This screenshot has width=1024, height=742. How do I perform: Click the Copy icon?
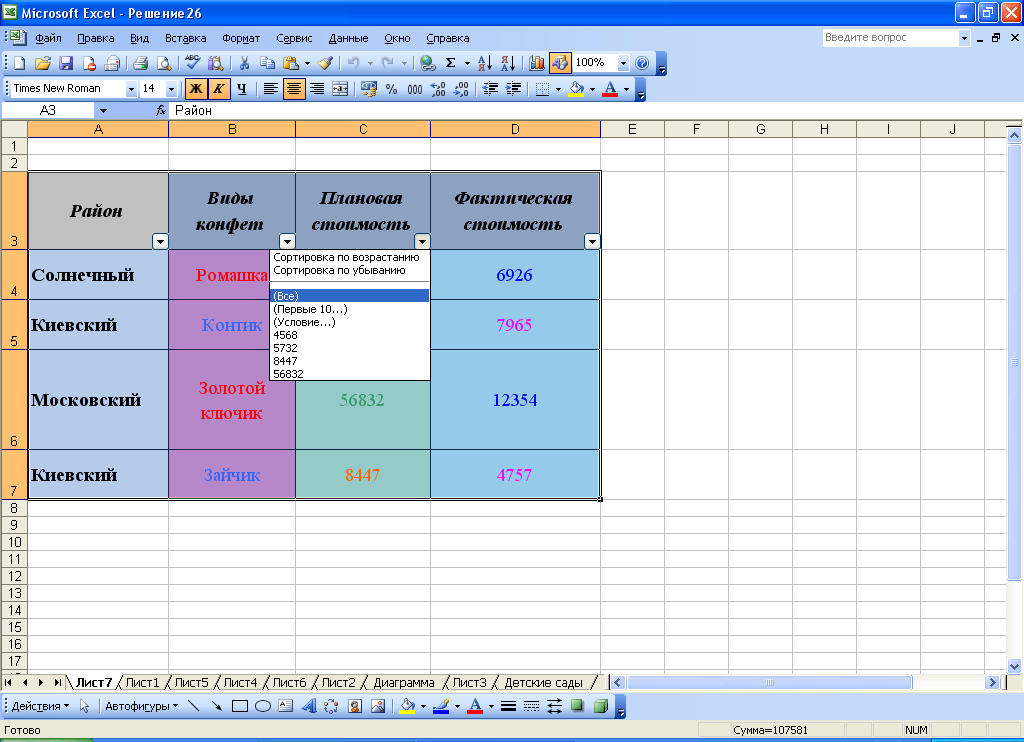267,63
